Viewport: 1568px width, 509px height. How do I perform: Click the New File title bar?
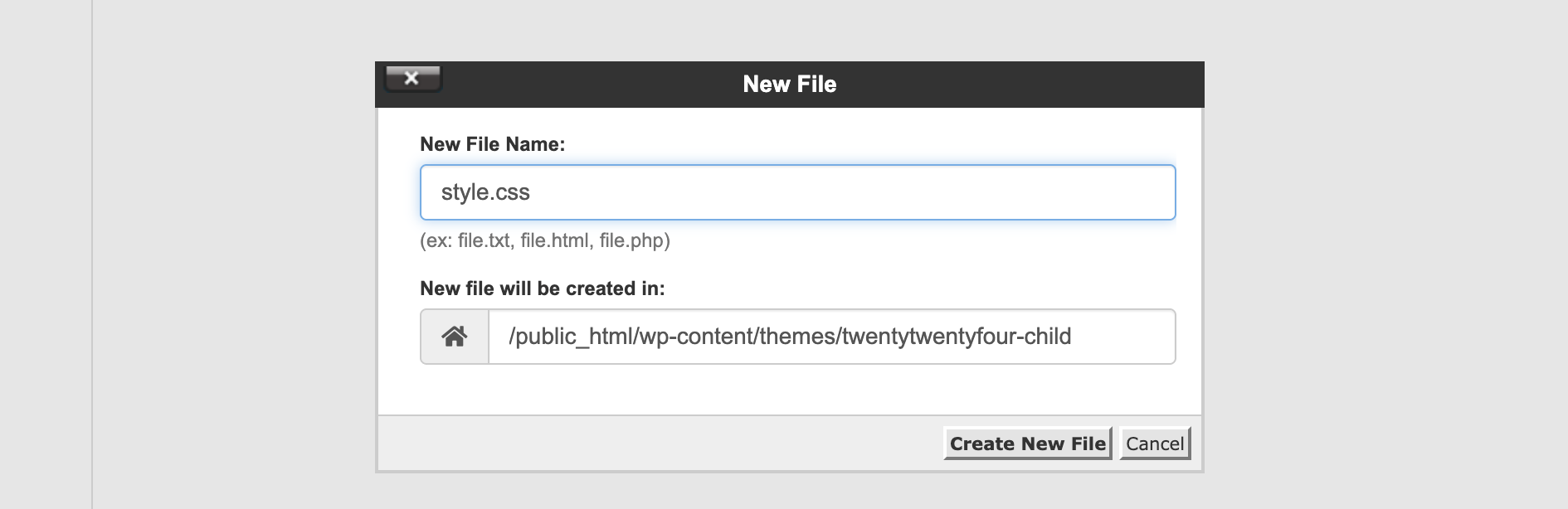click(788, 83)
